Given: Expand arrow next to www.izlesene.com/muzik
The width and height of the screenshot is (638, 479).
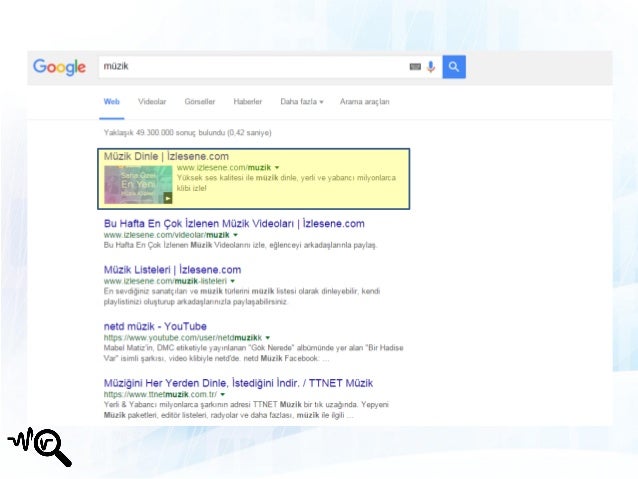Looking at the screenshot, I should pos(277,168).
